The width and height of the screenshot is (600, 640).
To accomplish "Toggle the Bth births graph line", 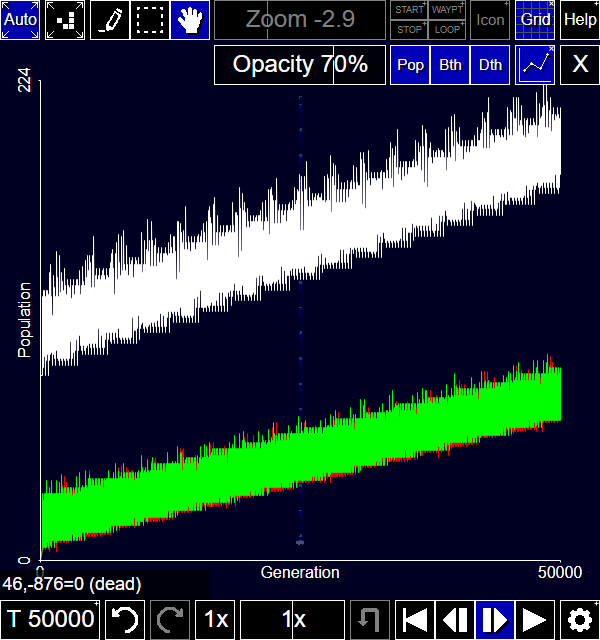I will tap(450, 65).
